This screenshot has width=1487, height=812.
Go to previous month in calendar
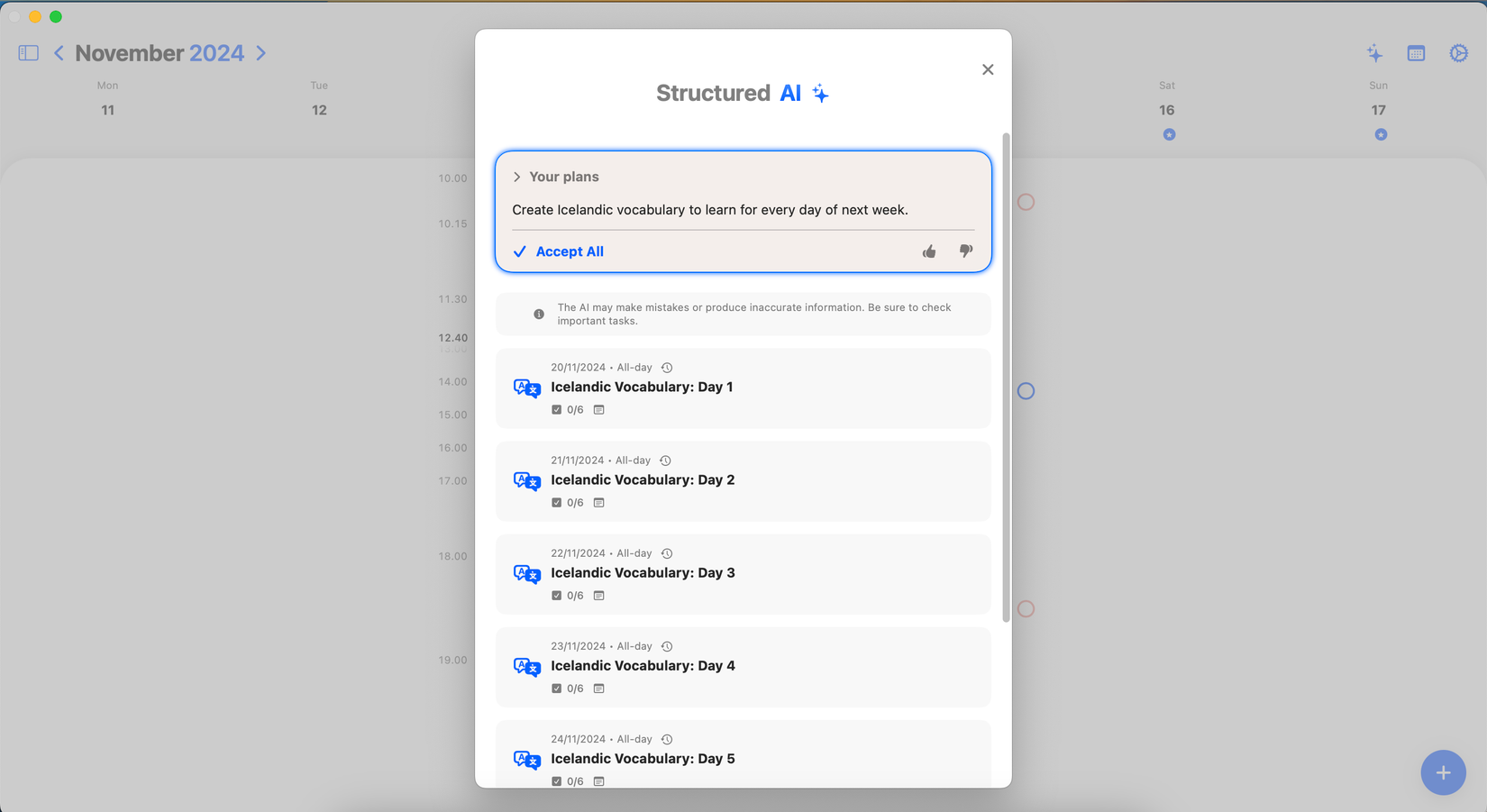59,53
